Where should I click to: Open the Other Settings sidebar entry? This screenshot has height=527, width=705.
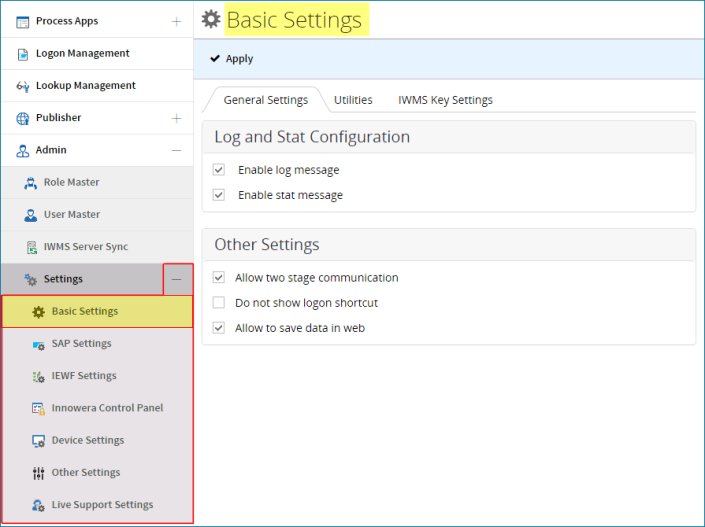98,473
